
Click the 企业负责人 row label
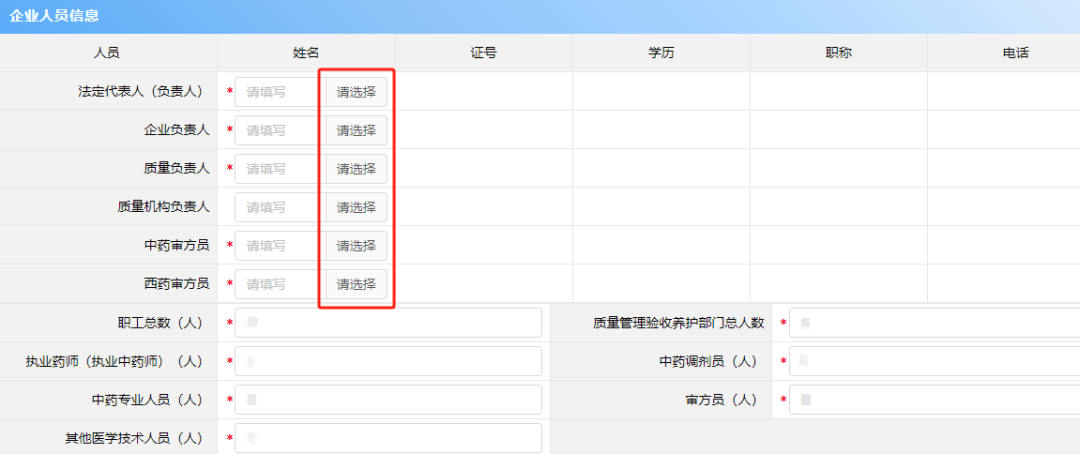(177, 130)
